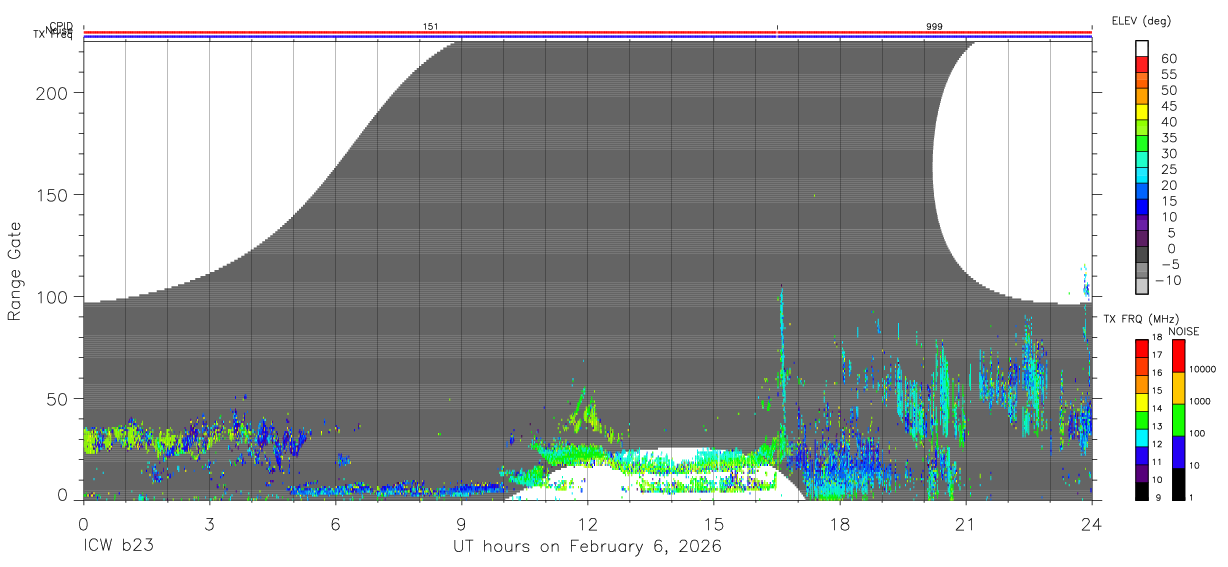The width and height of the screenshot is (1228, 567).
Task: Click the '30' label on the ELEV scale
Action: point(1169,153)
